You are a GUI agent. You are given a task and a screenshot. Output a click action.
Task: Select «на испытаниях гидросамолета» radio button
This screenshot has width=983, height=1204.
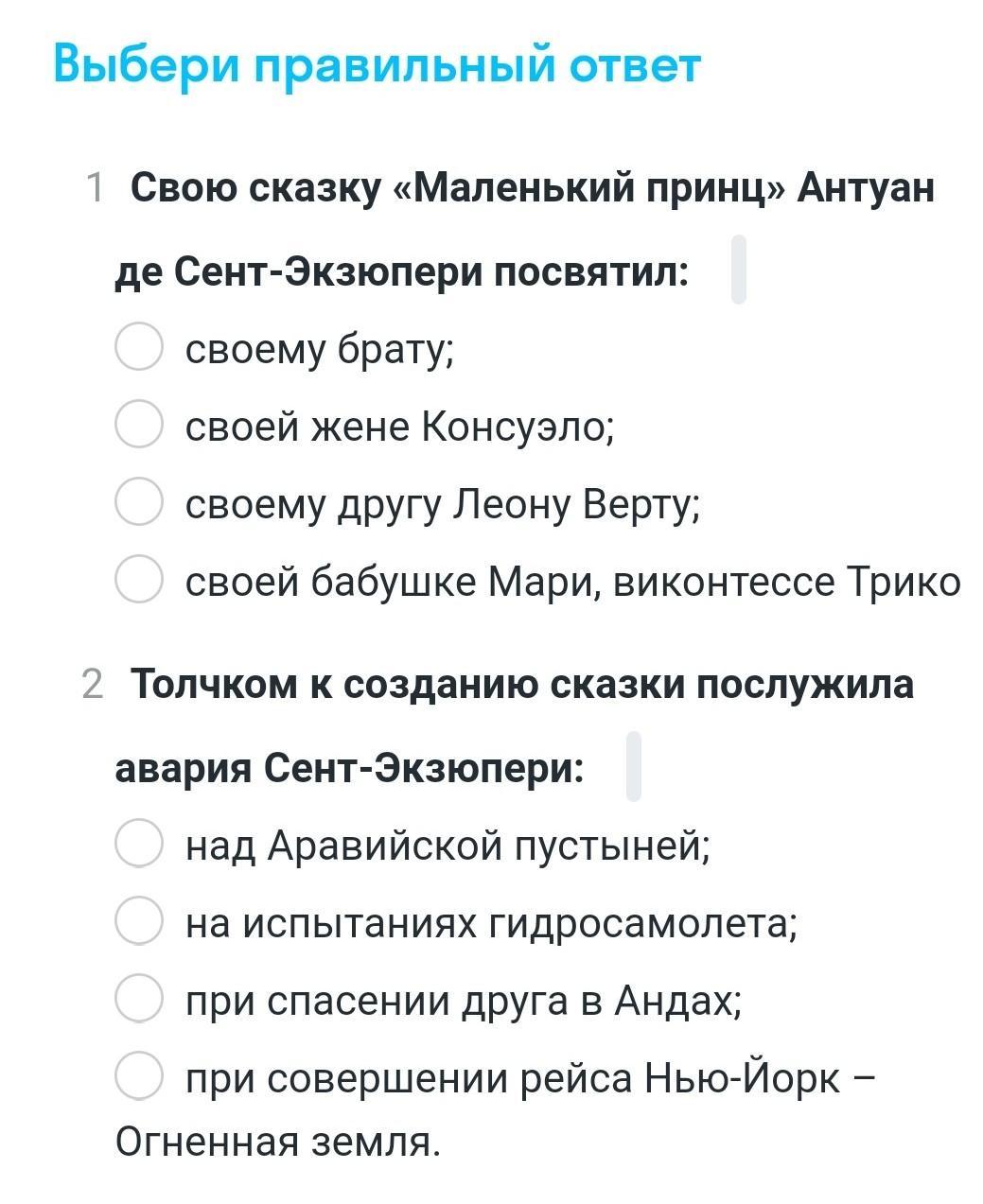coord(139,920)
